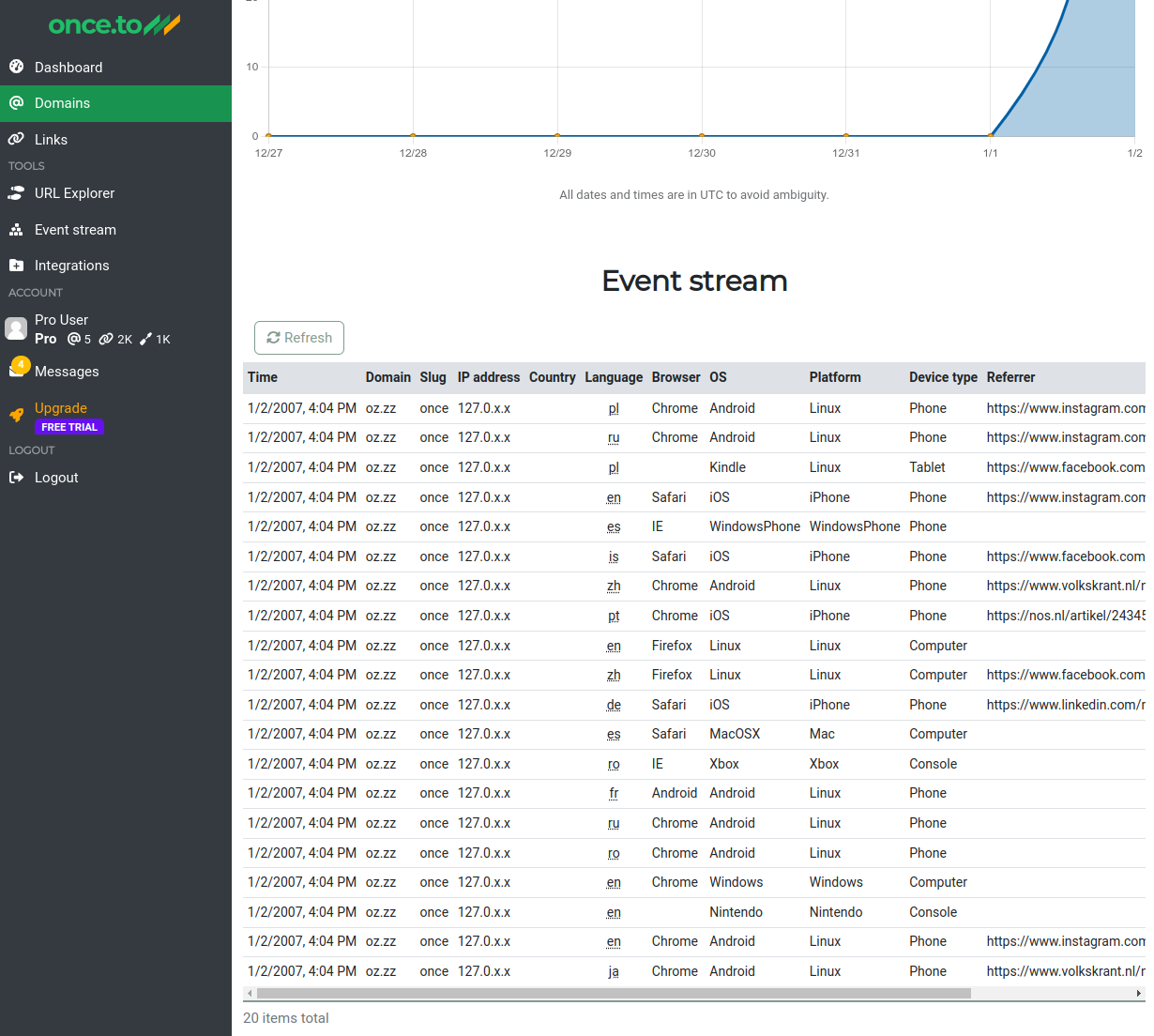Open the Domains menu item
Screen dimensions: 1154x1036
[115, 103]
